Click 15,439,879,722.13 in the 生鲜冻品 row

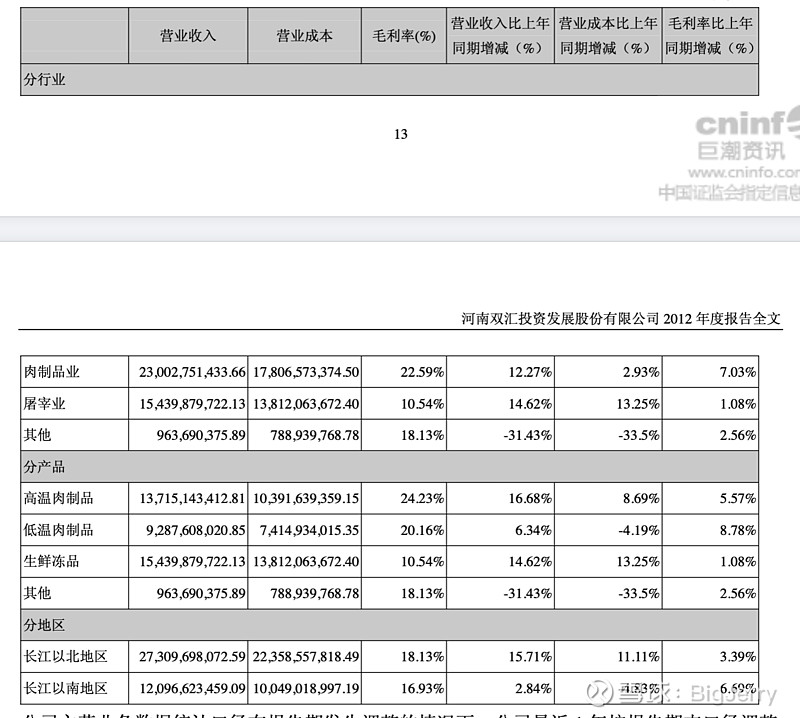[x=192, y=561]
